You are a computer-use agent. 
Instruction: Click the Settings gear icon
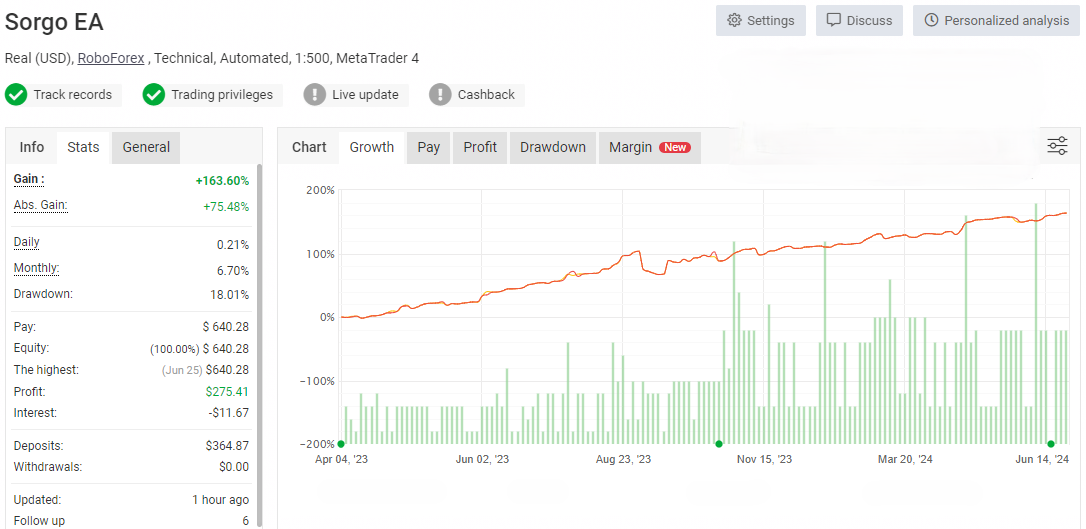tap(735, 21)
